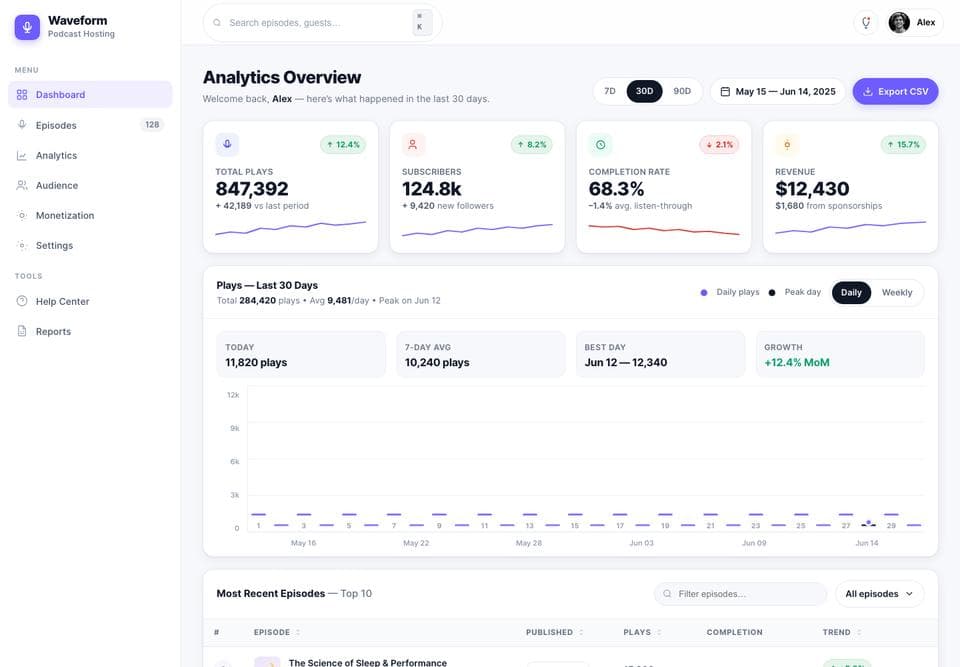Click the Analytics chart icon in sidebar
Image resolution: width=960 pixels, height=667 pixels.
click(22, 156)
